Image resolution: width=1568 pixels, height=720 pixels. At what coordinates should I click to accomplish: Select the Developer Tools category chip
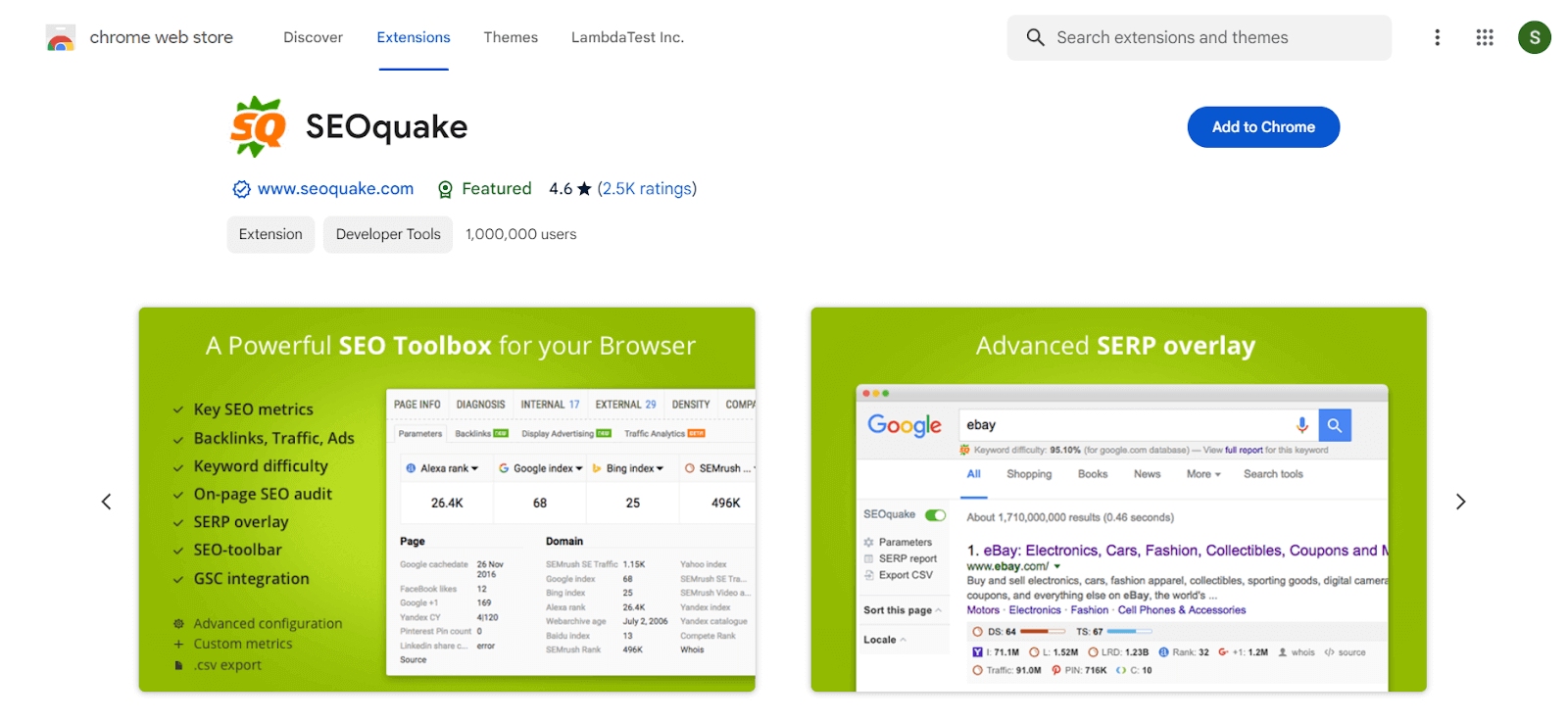click(388, 234)
